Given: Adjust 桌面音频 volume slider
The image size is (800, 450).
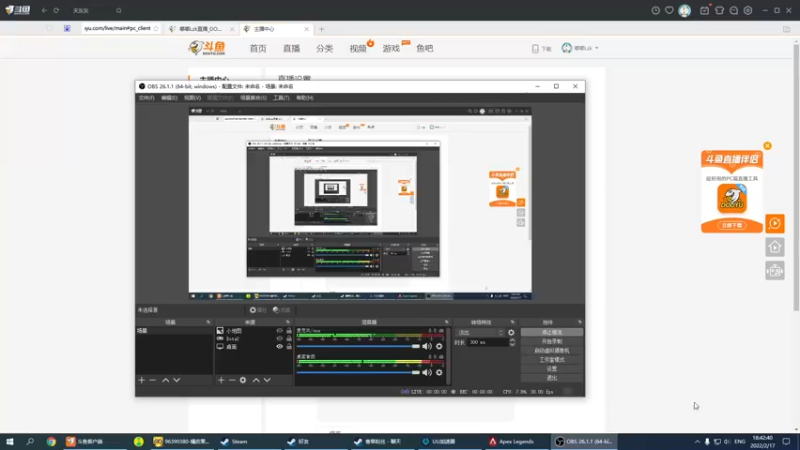Looking at the screenshot, I should click(x=358, y=372).
